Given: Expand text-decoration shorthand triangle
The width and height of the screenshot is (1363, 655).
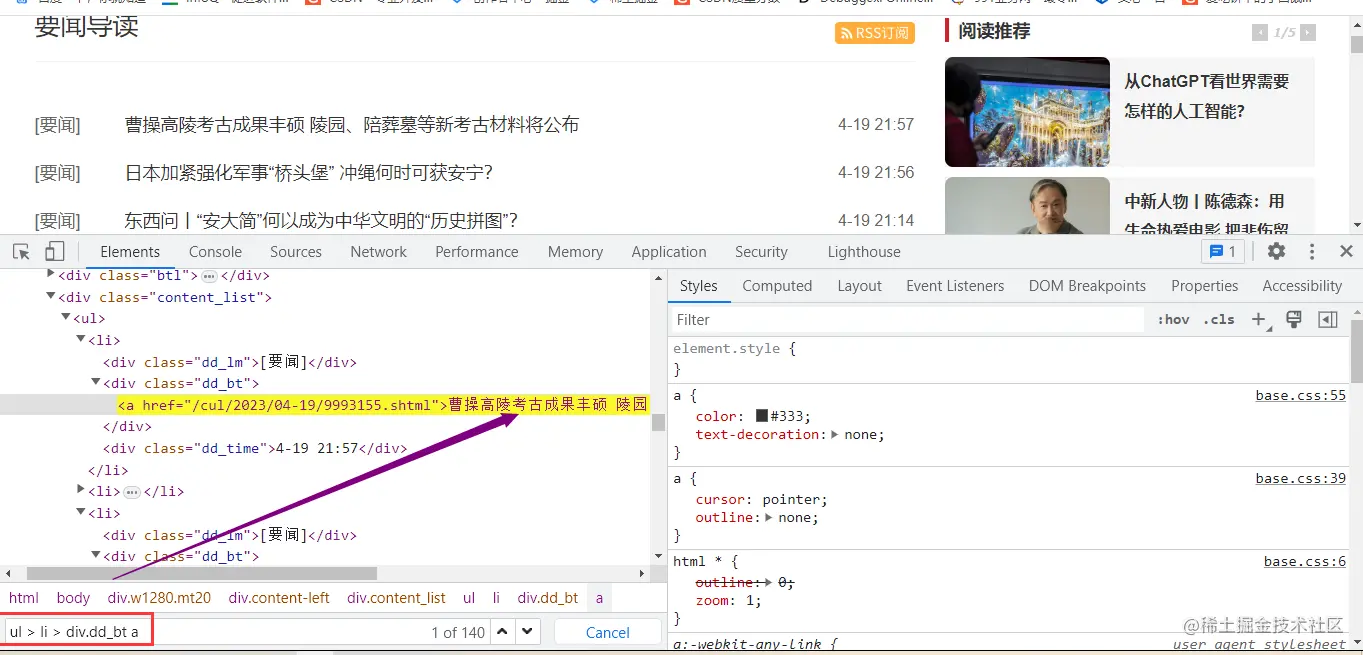Looking at the screenshot, I should 835,435.
